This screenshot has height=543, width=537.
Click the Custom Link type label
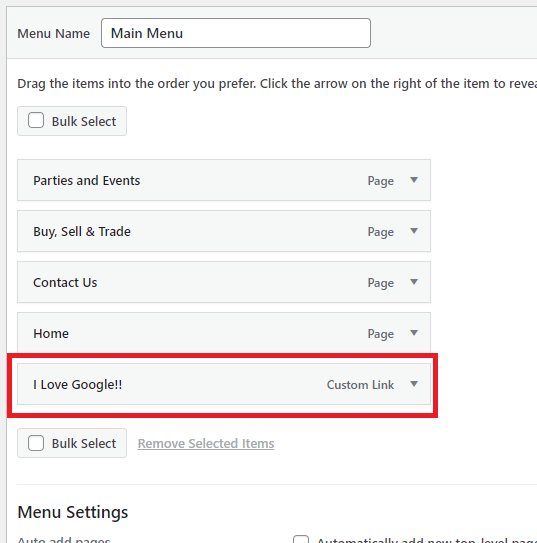[360, 385]
